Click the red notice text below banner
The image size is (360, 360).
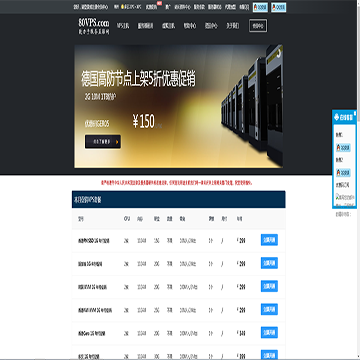177,183
